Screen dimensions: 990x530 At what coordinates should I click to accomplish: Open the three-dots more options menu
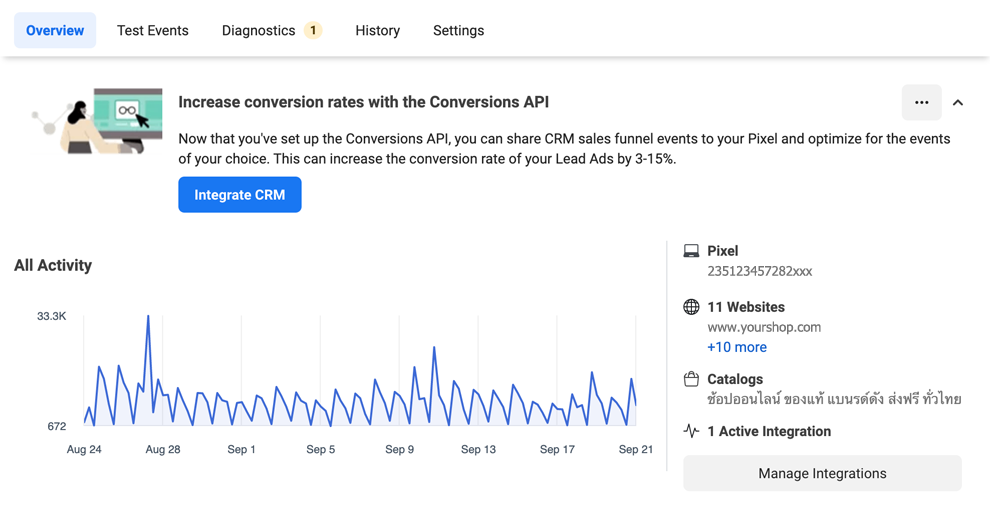(921, 102)
